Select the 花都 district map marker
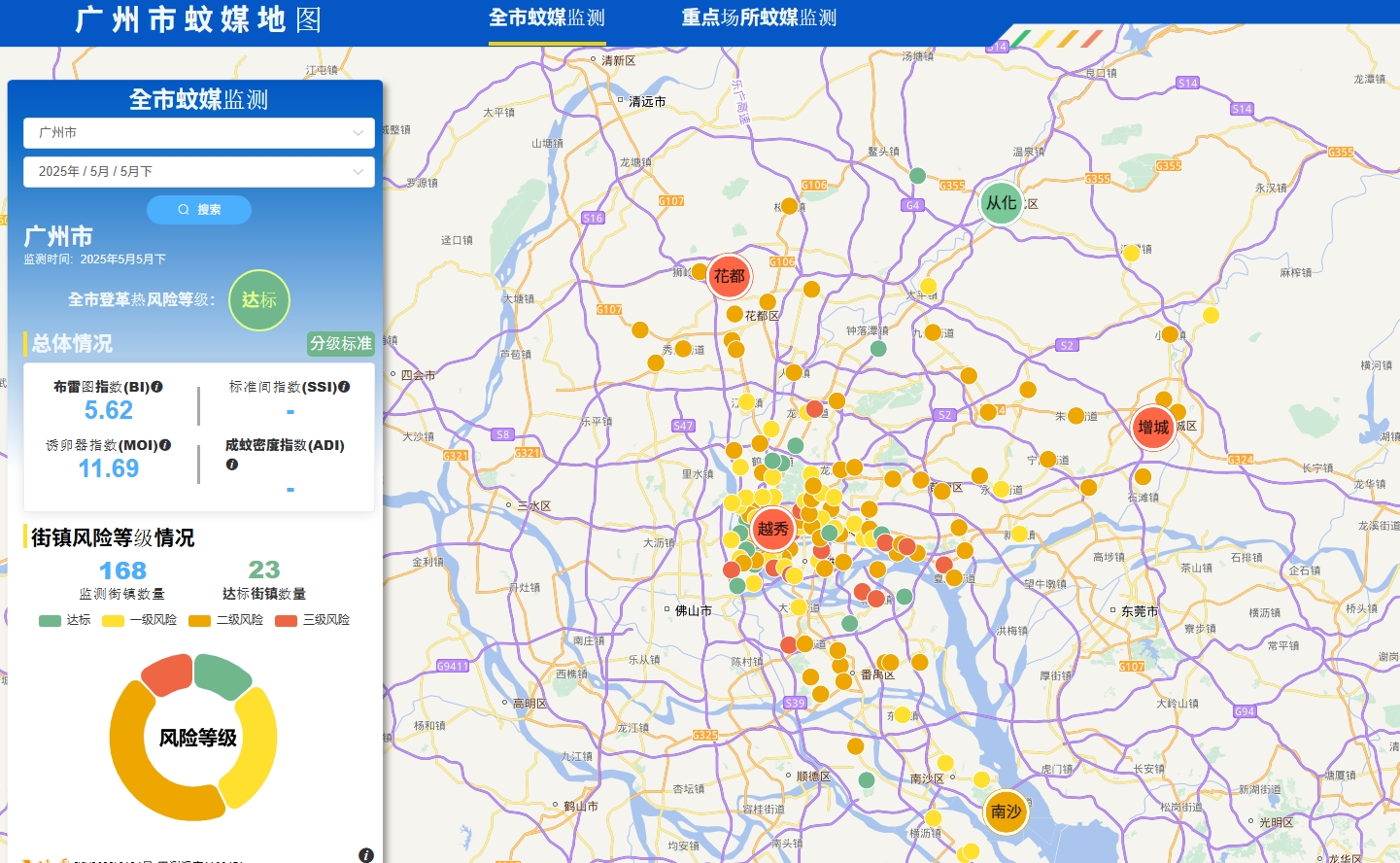The width and height of the screenshot is (1400, 863). (729, 276)
